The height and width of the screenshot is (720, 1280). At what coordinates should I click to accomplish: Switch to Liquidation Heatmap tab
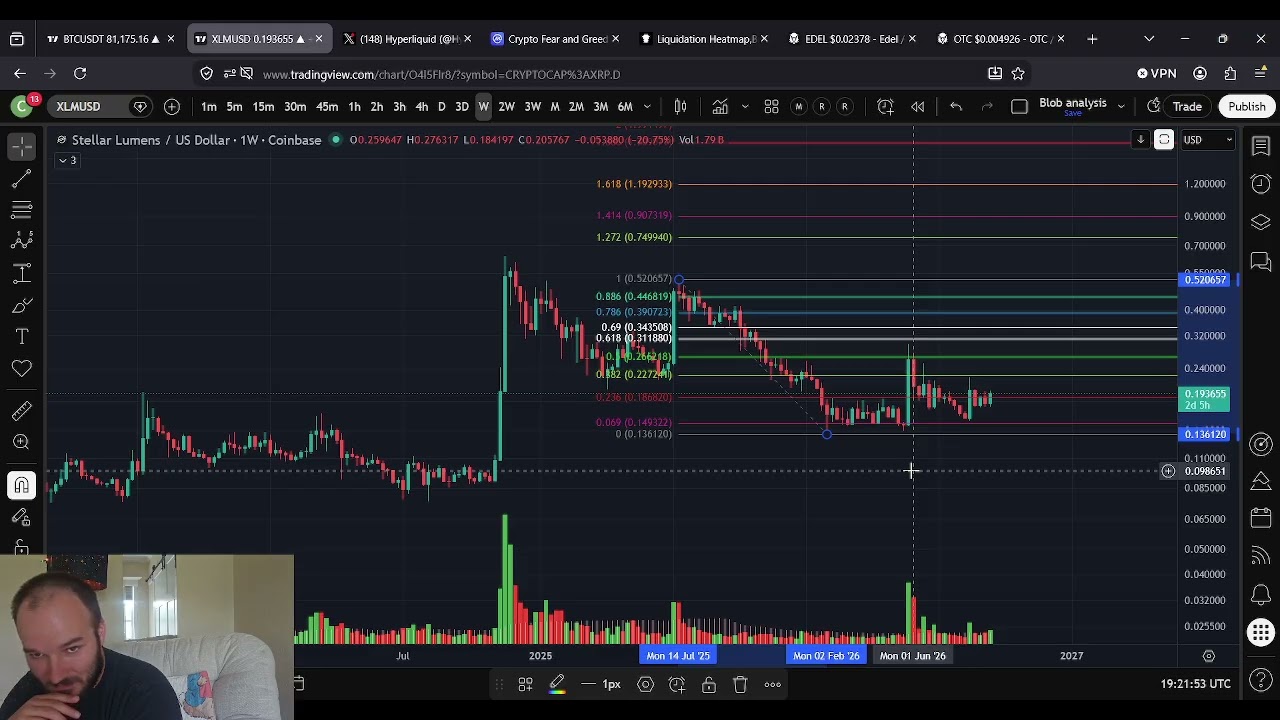point(704,39)
